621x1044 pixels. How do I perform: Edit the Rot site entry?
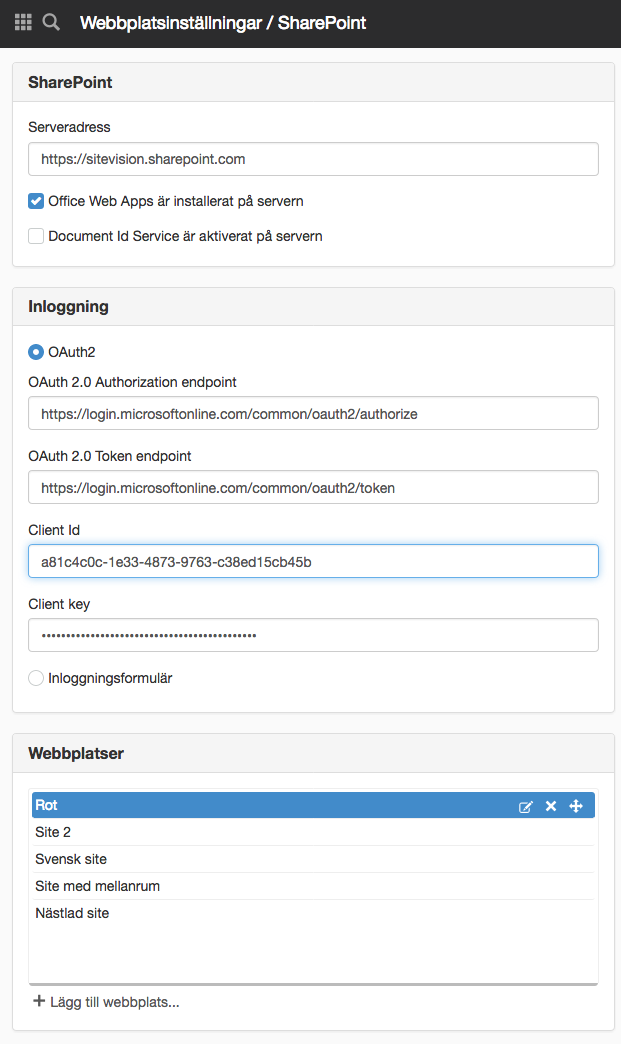tap(526, 806)
